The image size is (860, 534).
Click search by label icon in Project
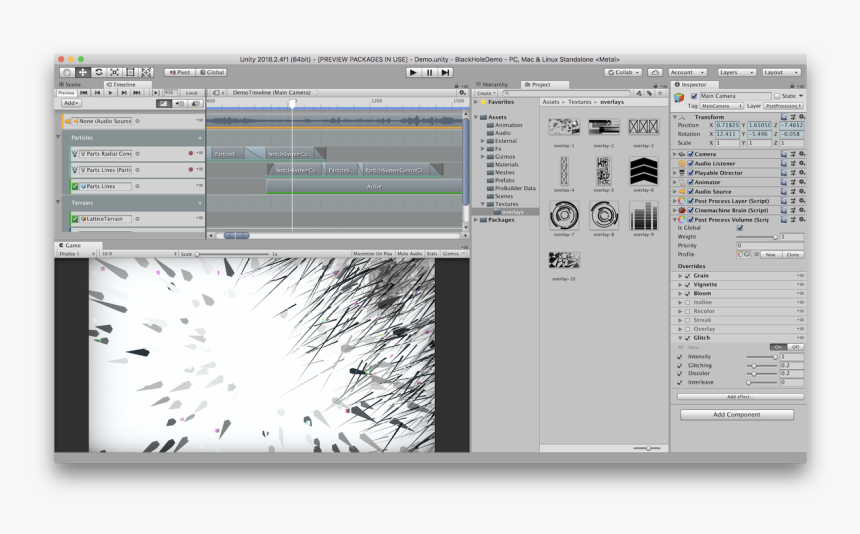(649, 93)
